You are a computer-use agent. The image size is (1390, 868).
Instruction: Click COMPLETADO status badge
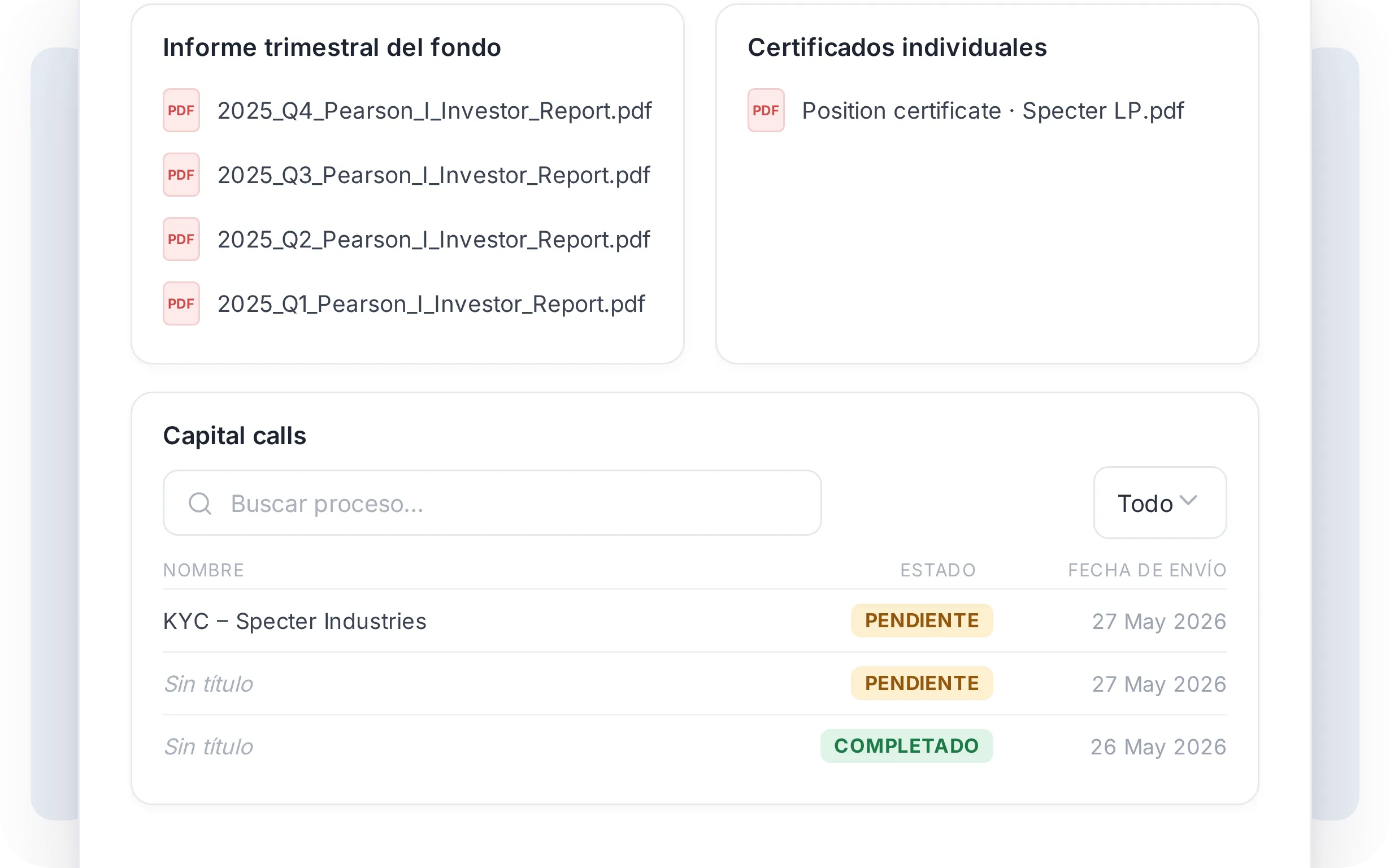pyautogui.click(x=906, y=746)
